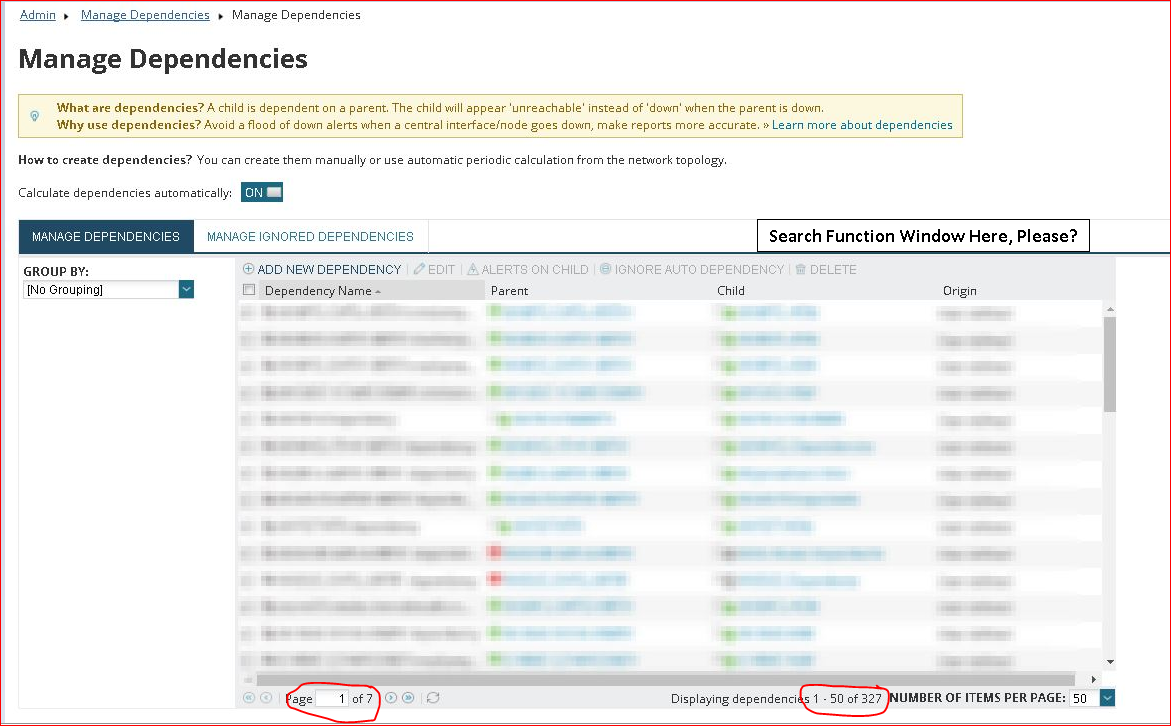Click the items per page value field

pyautogui.click(x=1084, y=698)
